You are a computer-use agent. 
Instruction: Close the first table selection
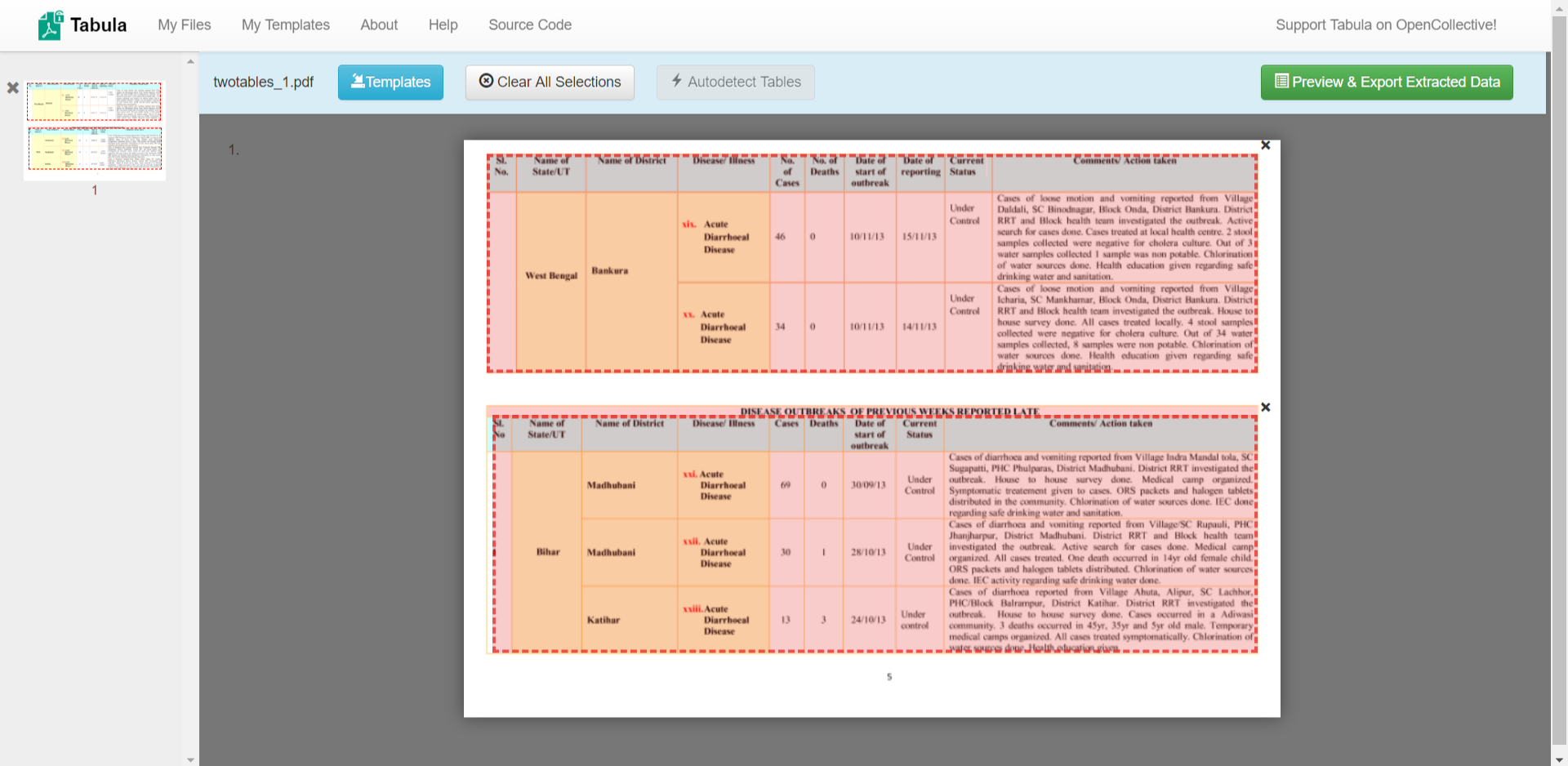[1265, 145]
